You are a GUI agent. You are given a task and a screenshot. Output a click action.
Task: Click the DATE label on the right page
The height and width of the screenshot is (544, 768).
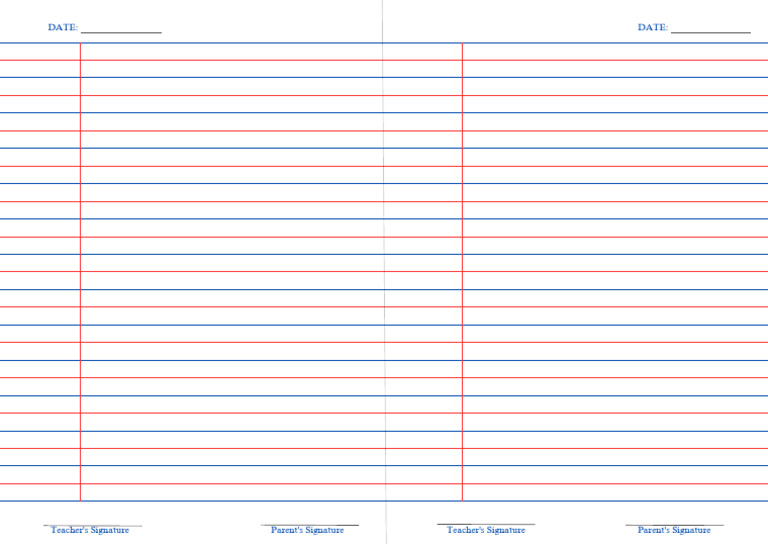(652, 27)
